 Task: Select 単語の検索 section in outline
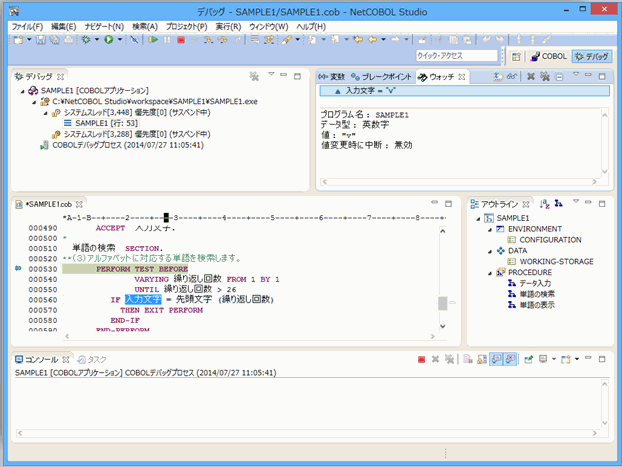pos(532,294)
